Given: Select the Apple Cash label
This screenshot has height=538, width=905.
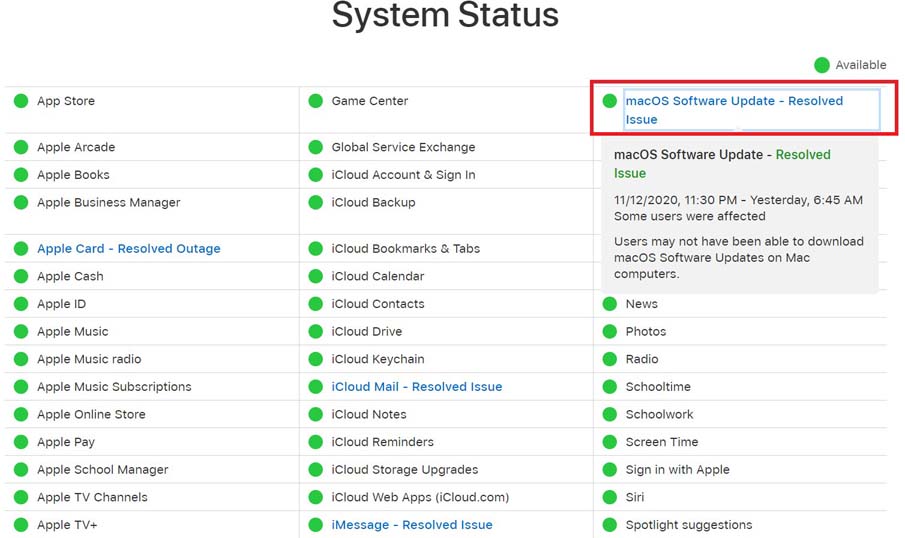Looking at the screenshot, I should pyautogui.click(x=70, y=277).
